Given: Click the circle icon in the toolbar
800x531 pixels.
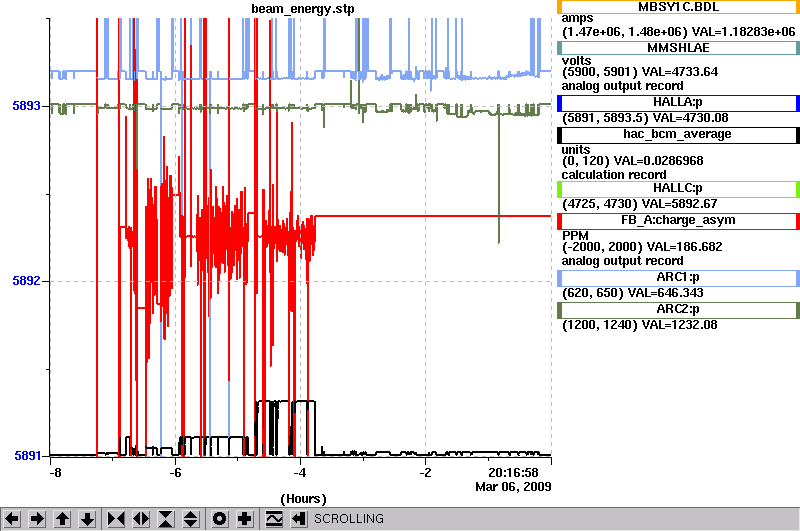Looking at the screenshot, I should point(219,519).
